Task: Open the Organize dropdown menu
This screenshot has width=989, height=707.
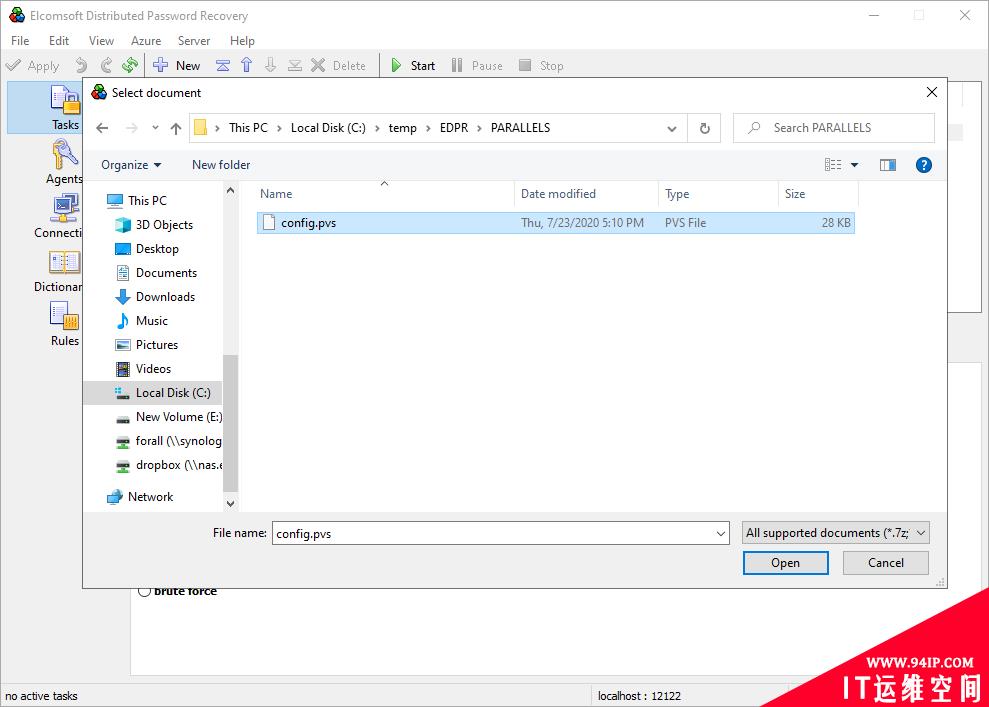Action: coord(131,165)
